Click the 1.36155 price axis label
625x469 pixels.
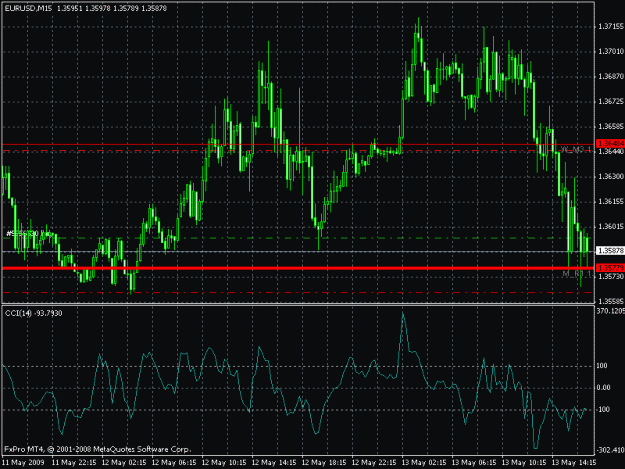point(611,202)
